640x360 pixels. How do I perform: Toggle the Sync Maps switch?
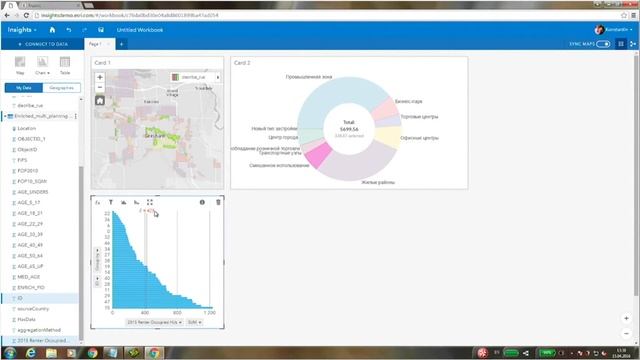603,44
